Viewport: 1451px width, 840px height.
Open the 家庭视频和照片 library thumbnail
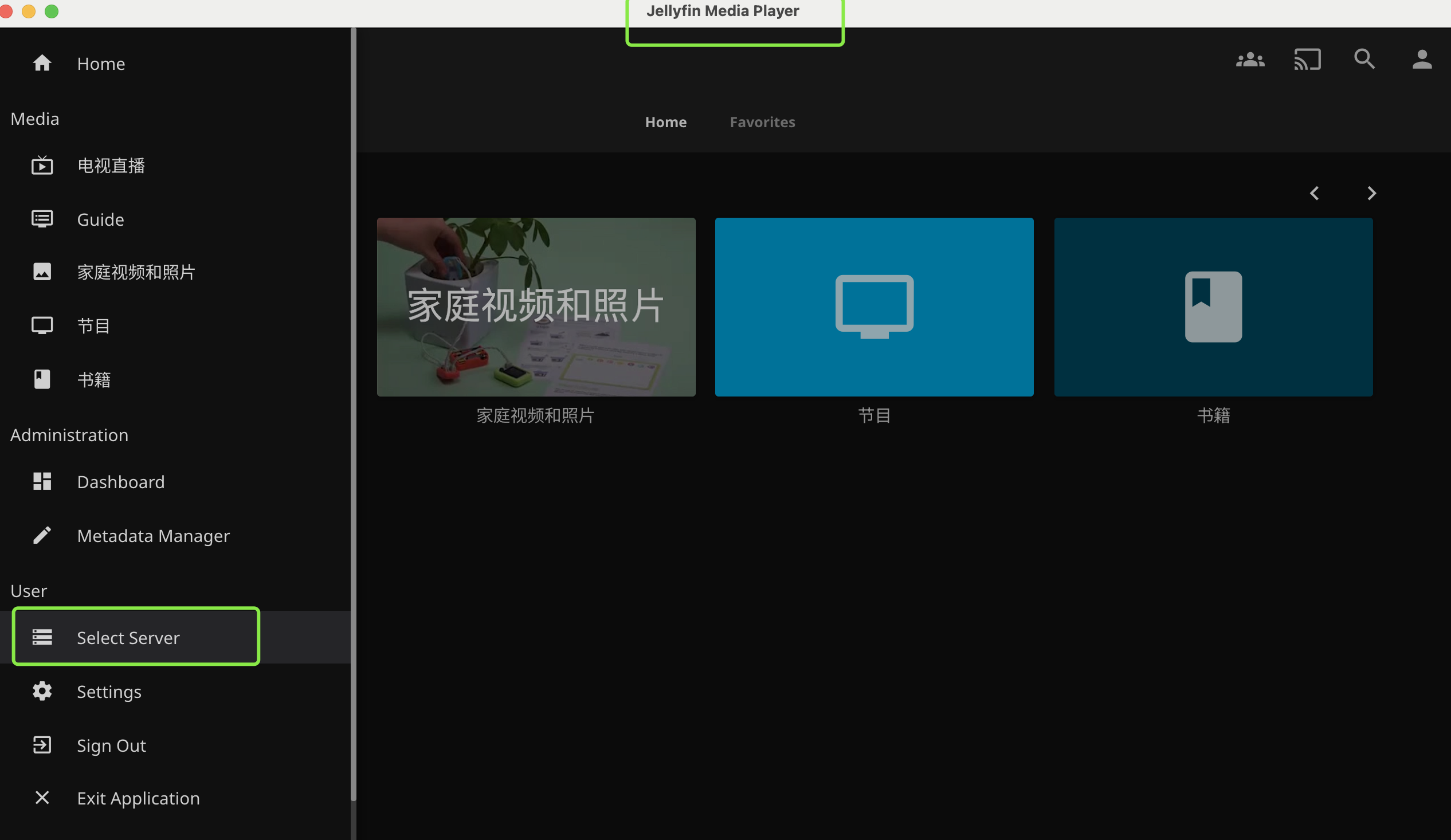(535, 307)
